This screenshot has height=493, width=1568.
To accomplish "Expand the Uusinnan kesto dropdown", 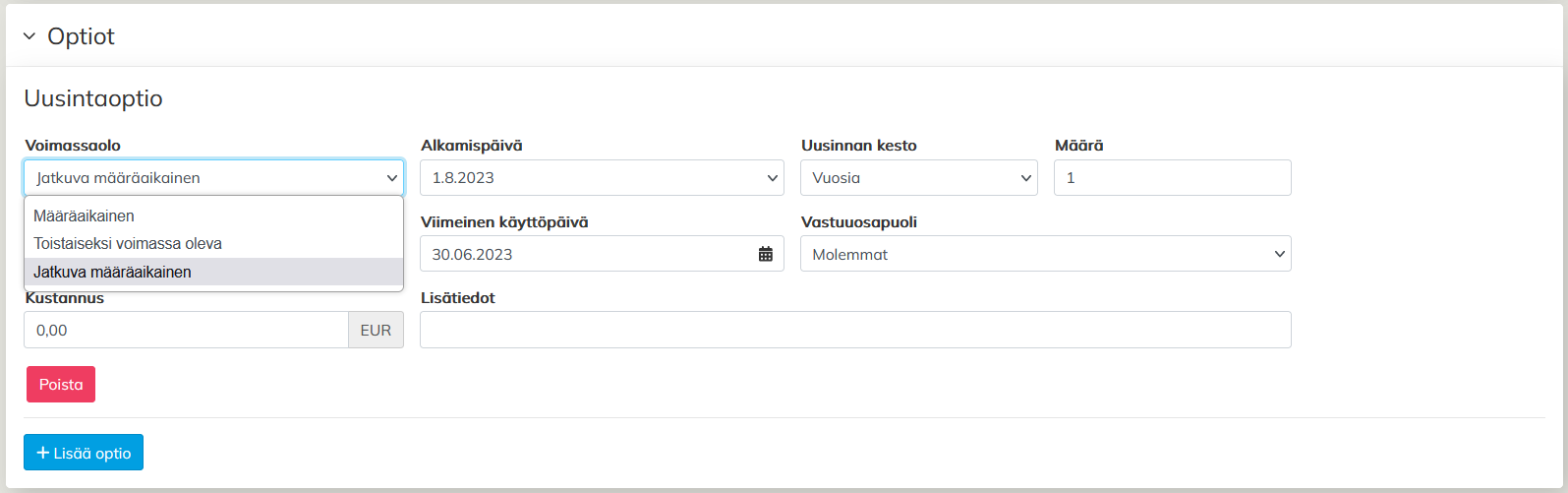I will coord(918,178).
